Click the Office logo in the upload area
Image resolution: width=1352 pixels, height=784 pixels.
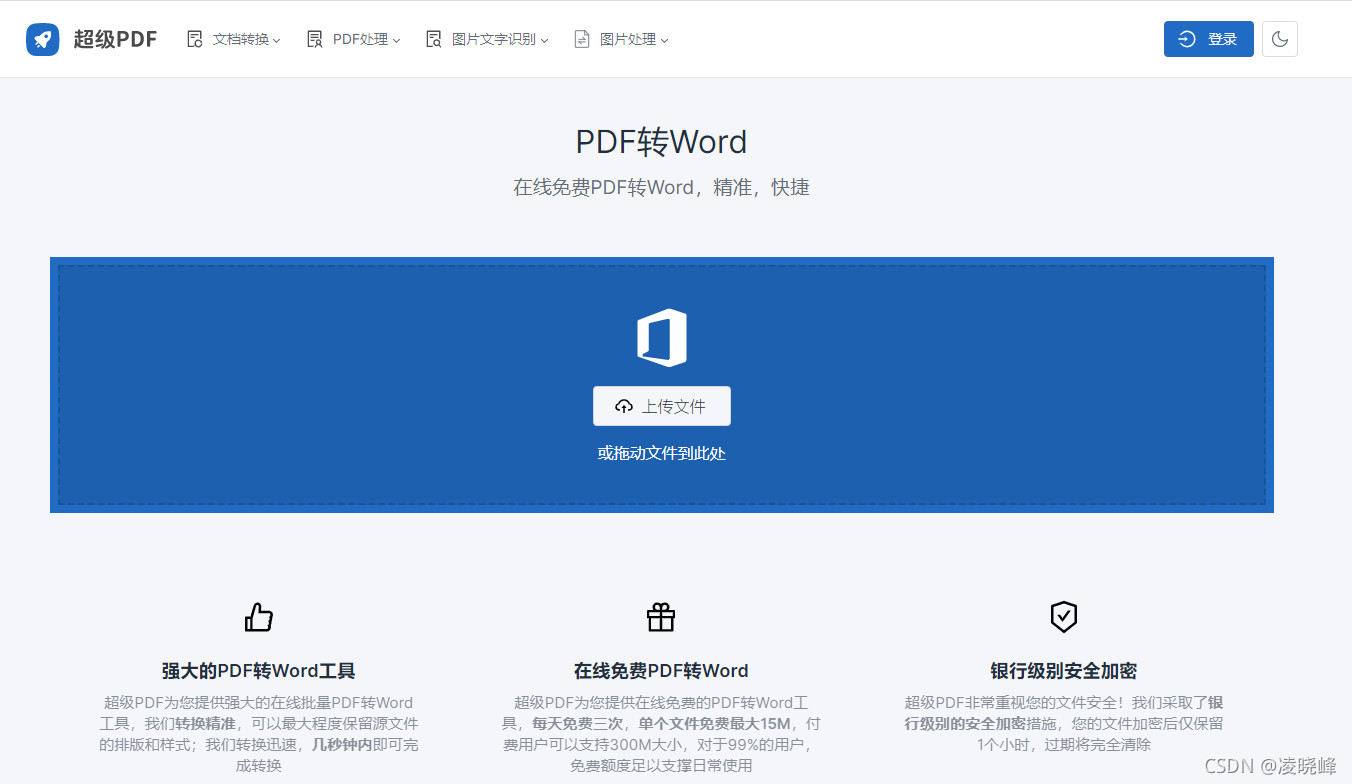point(662,338)
